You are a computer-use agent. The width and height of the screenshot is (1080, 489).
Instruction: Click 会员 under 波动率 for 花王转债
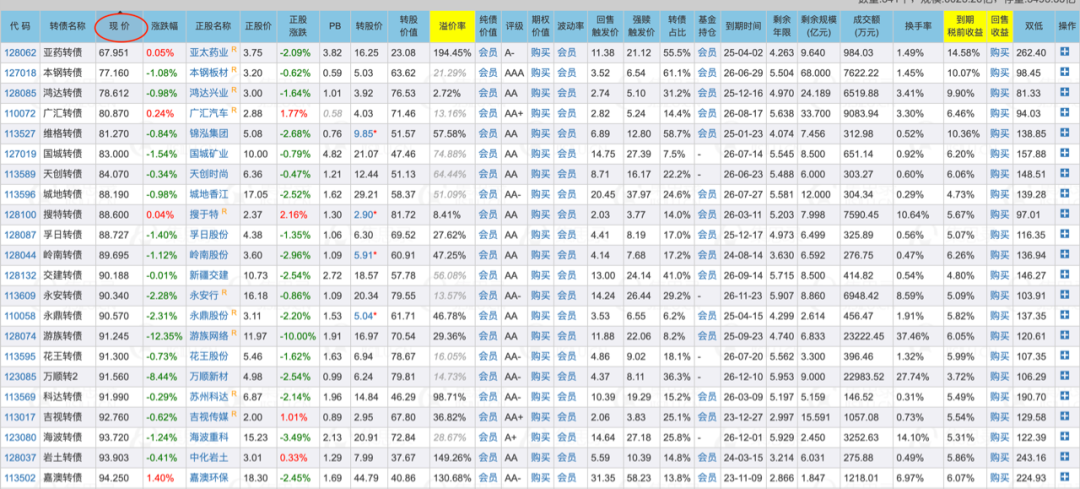566,357
